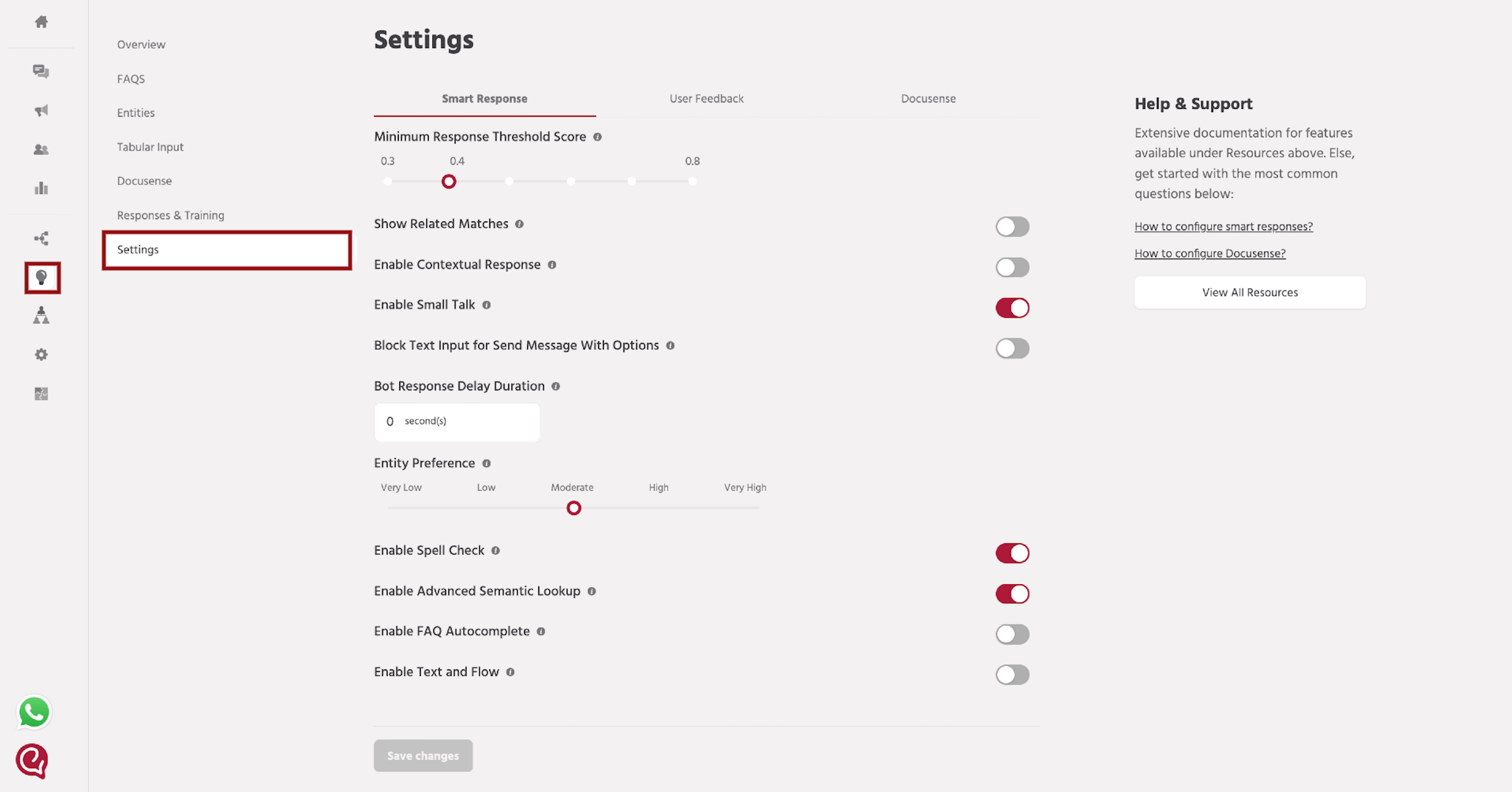
Task: Open the Home icon in the sidebar
Action: tap(41, 22)
